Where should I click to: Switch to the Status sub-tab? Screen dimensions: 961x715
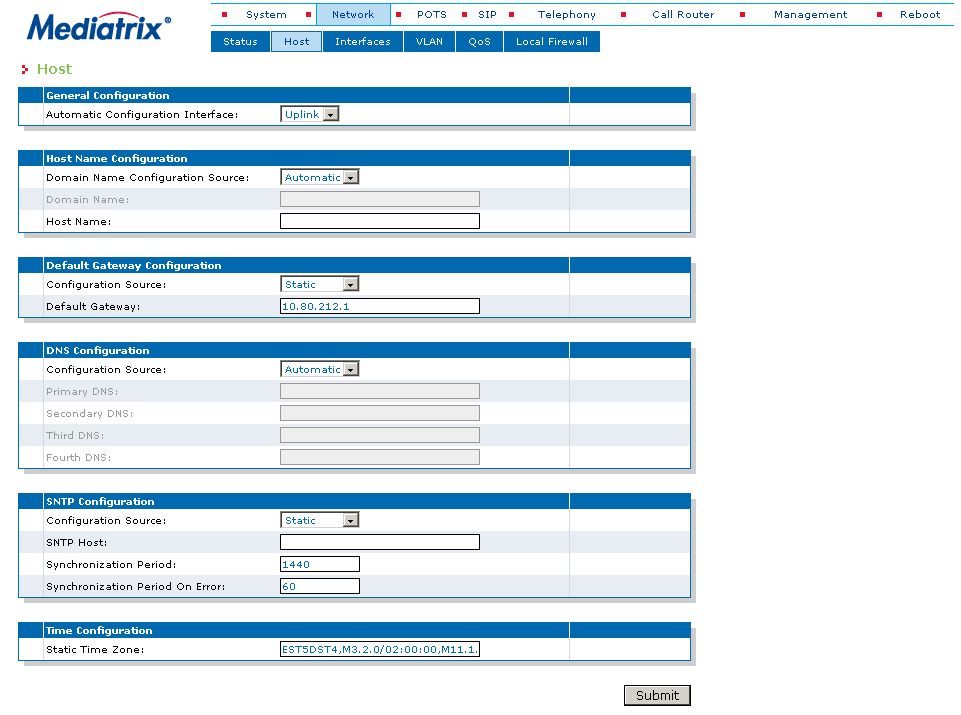240,42
